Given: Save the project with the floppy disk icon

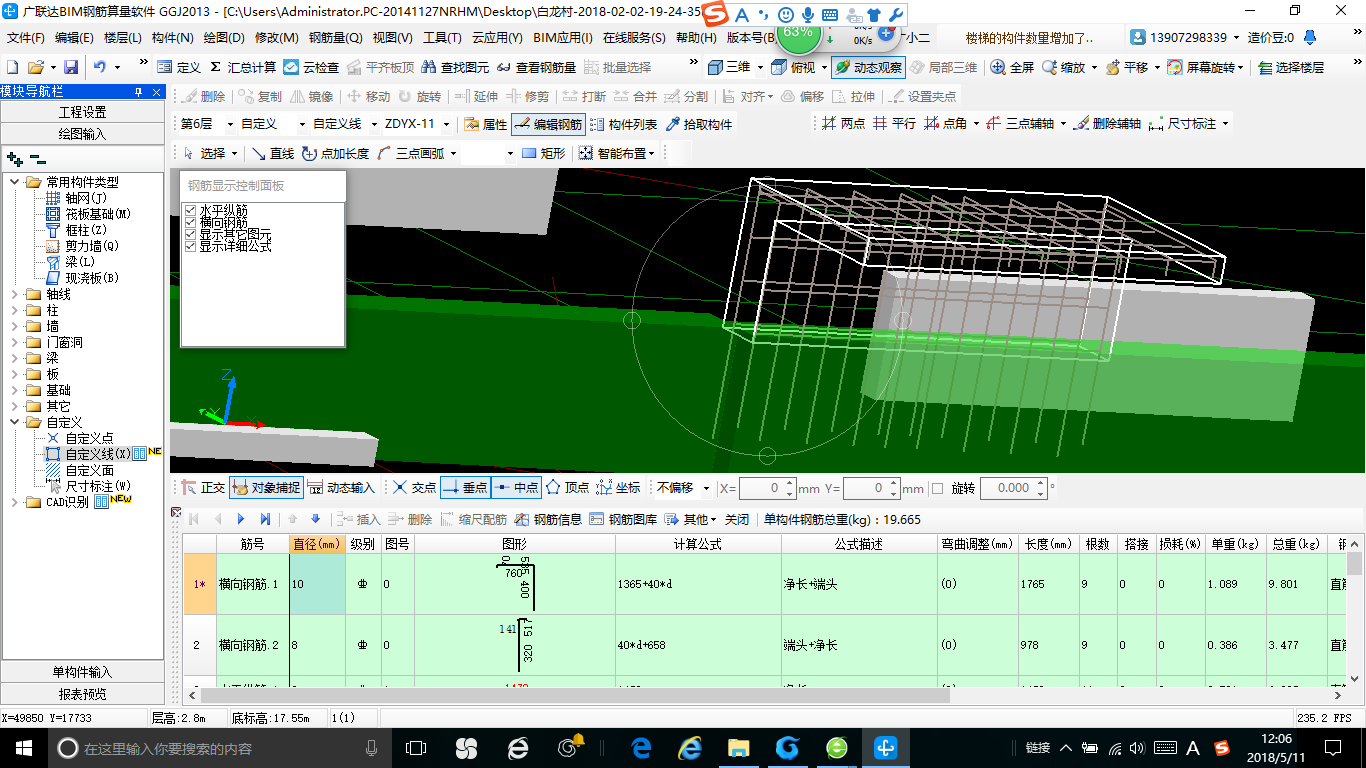Looking at the screenshot, I should (x=71, y=67).
